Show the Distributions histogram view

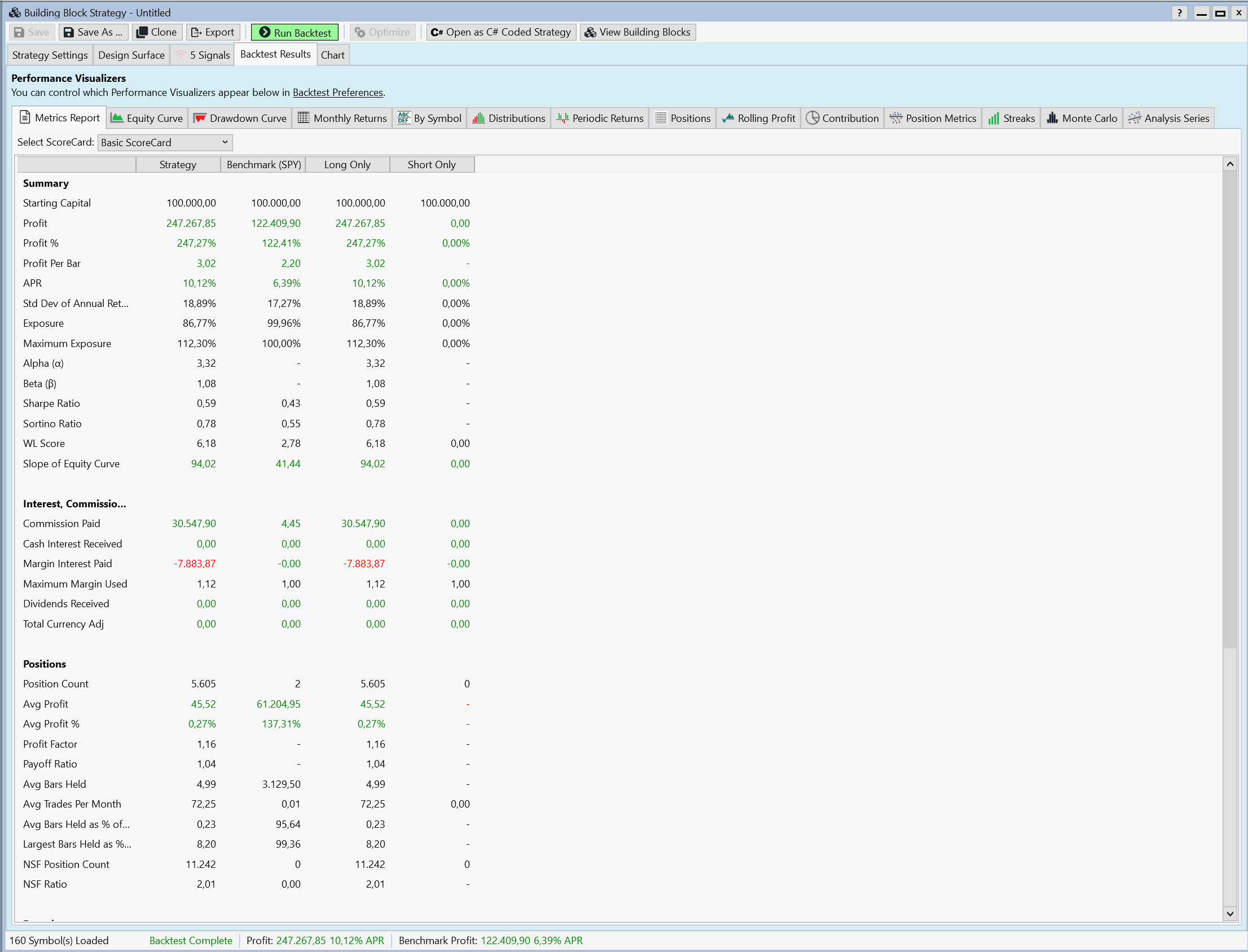(509, 118)
